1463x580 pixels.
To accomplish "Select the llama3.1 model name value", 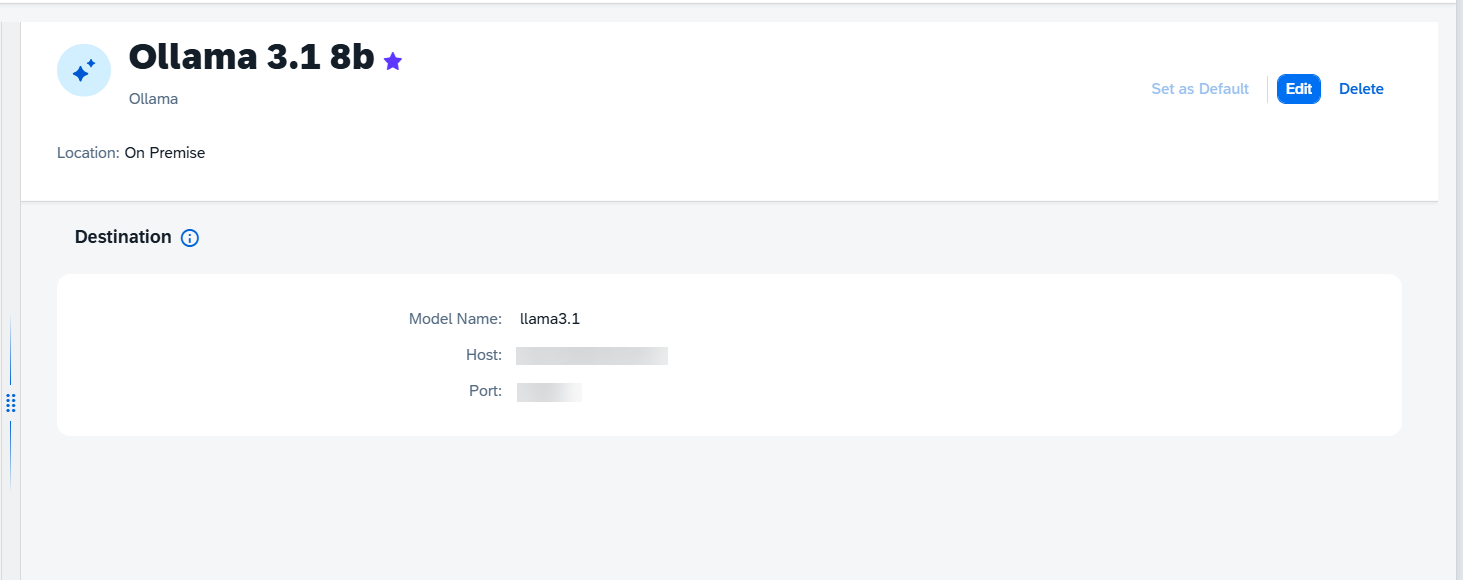I will coord(550,319).
